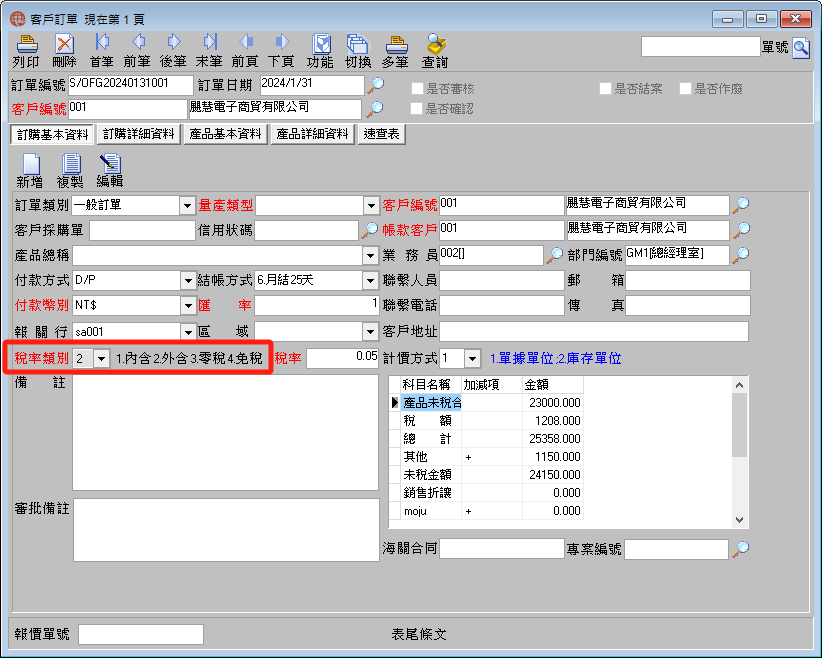Toggle the 是否結案 checkbox
The image size is (822, 658).
tap(605, 89)
